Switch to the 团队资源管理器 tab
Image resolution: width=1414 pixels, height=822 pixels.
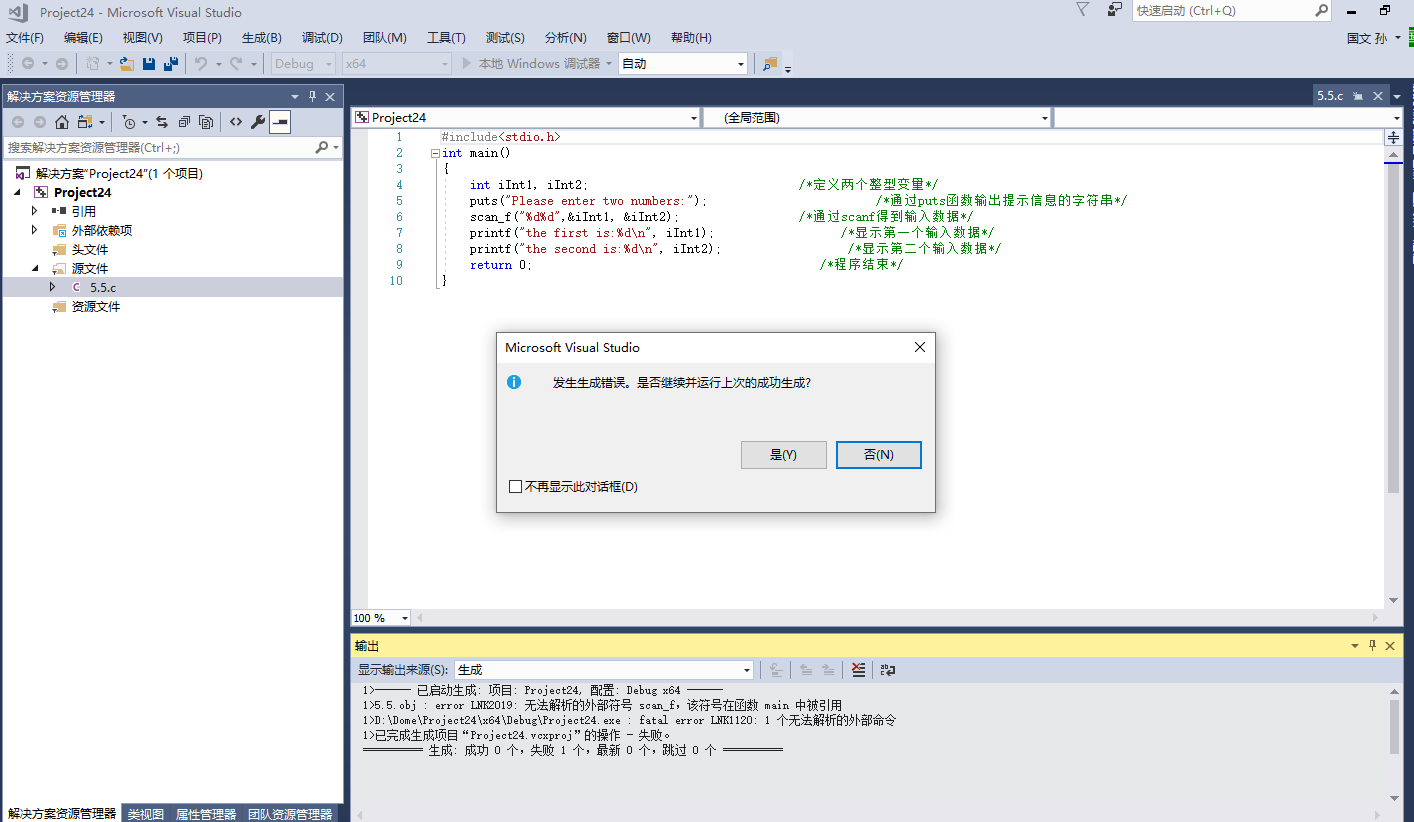tap(290, 814)
